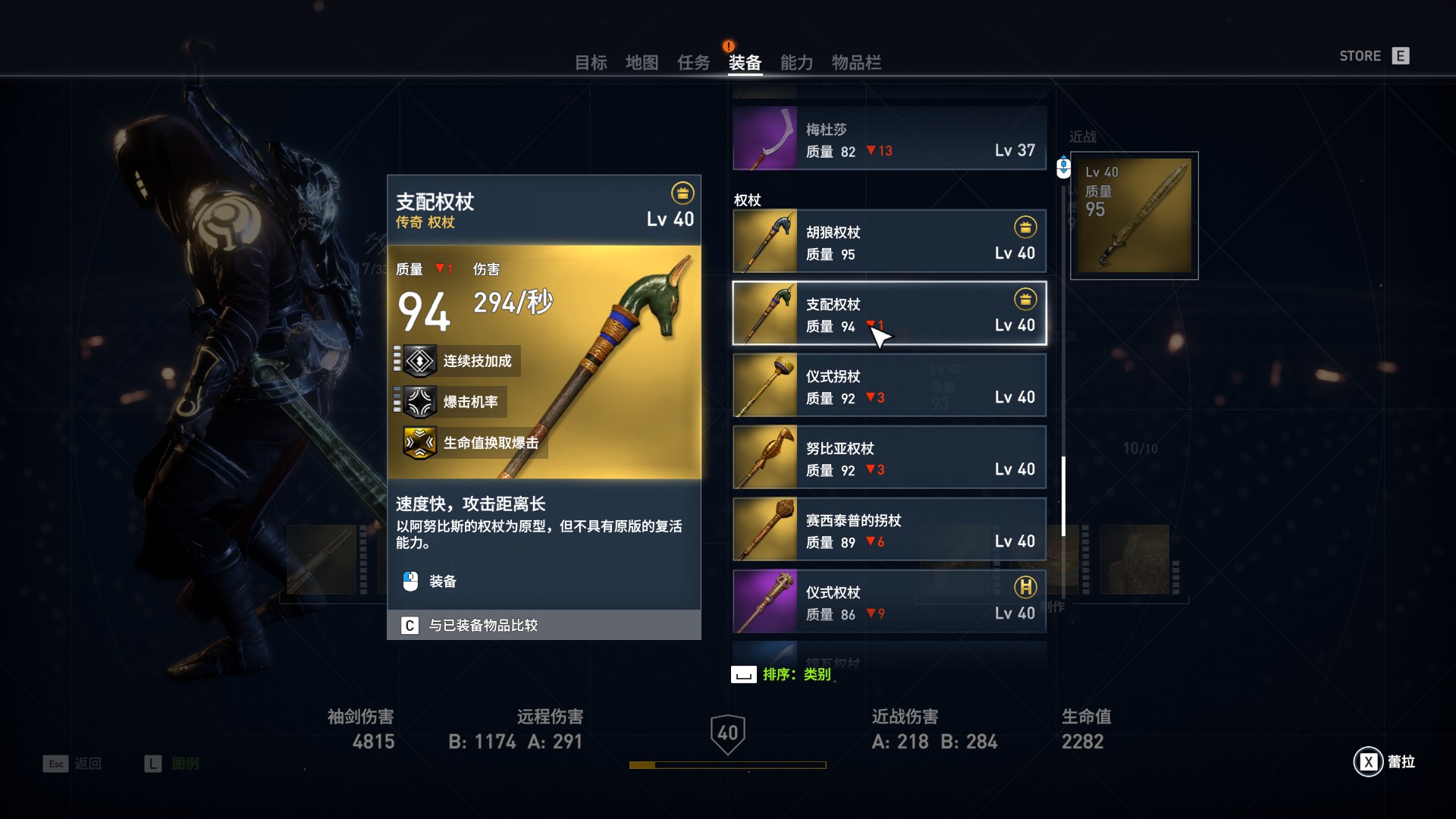The height and width of the screenshot is (819, 1456).
Task: Click the equipped melee weapon Lv 40 thumbnail
Action: pyautogui.click(x=1134, y=215)
